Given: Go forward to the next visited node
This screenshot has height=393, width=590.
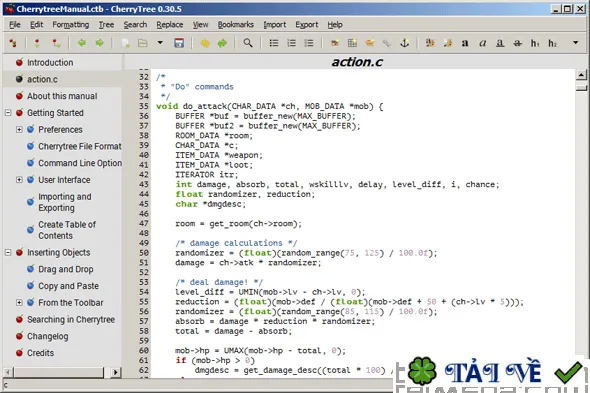Looking at the screenshot, I should coord(99,43).
